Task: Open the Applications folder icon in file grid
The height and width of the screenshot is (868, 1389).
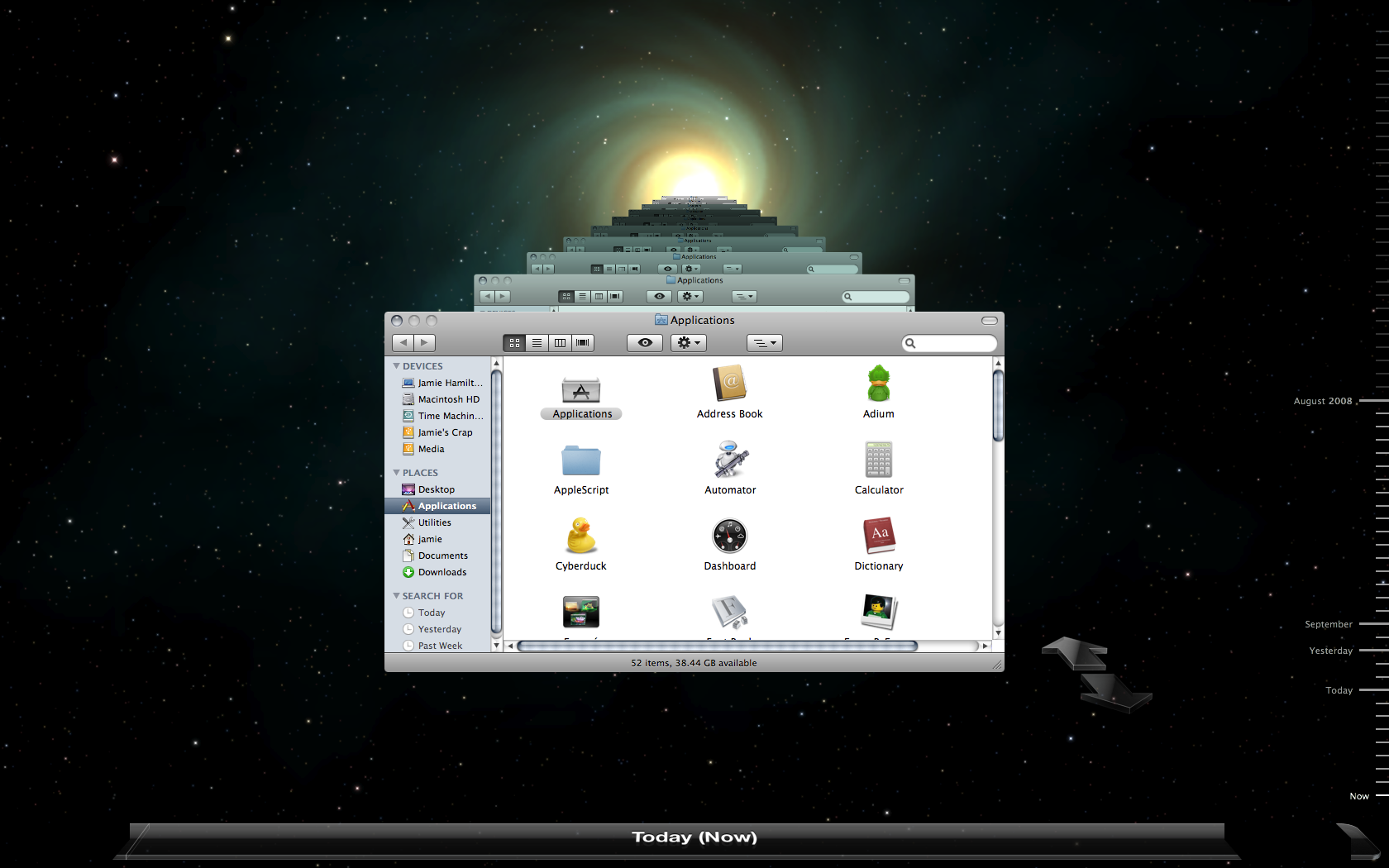Action: 581,390
